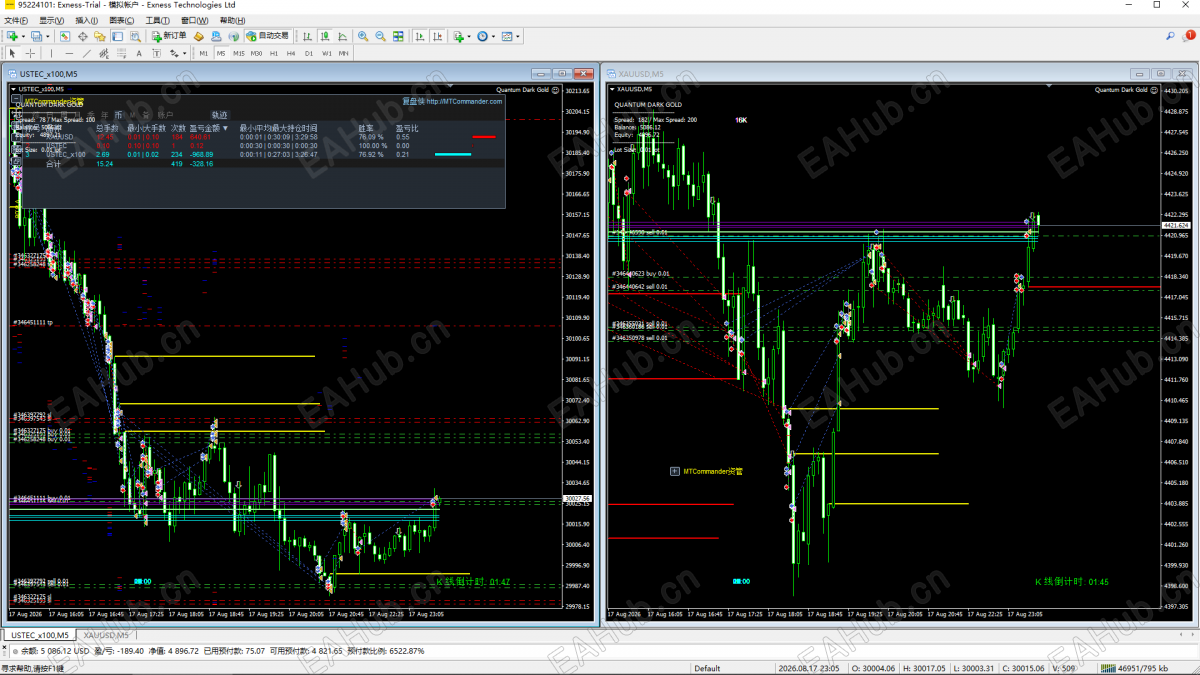
Task: Click the red bar in XAUUSD row
Action: 483,137
